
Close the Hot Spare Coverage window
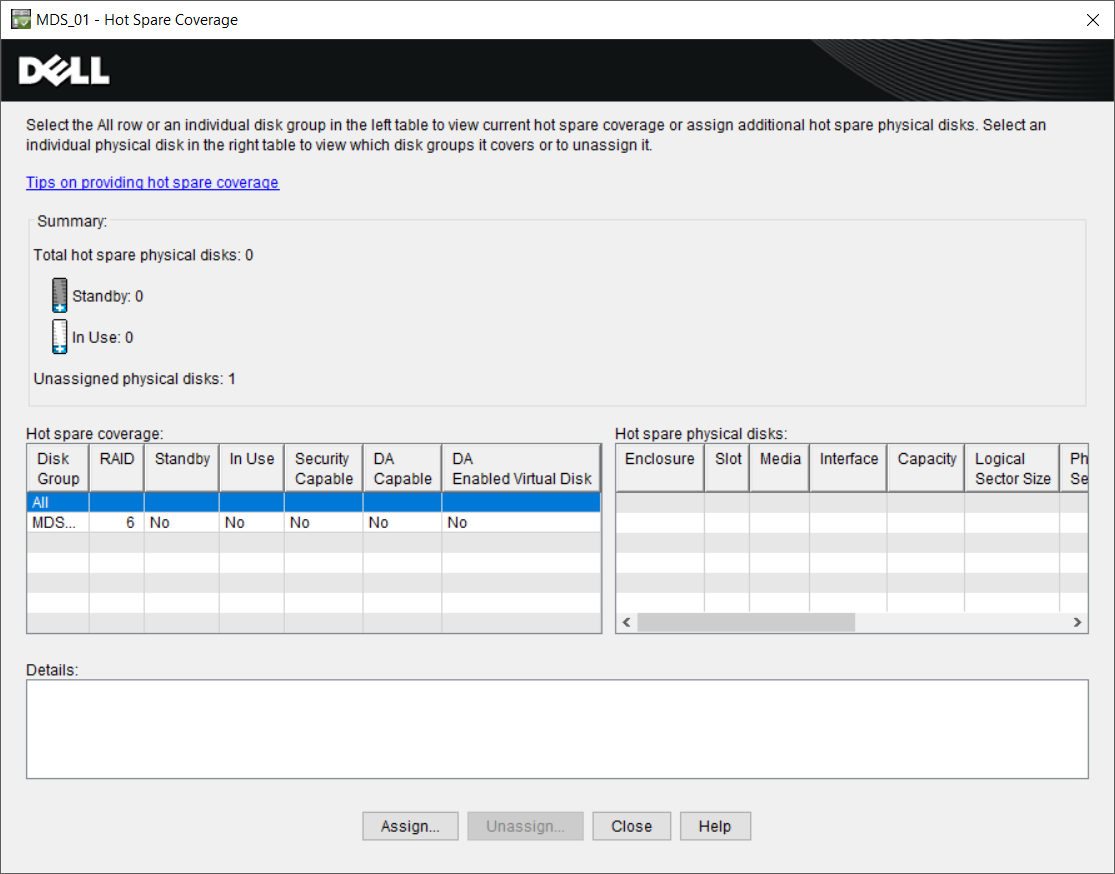(1093, 20)
